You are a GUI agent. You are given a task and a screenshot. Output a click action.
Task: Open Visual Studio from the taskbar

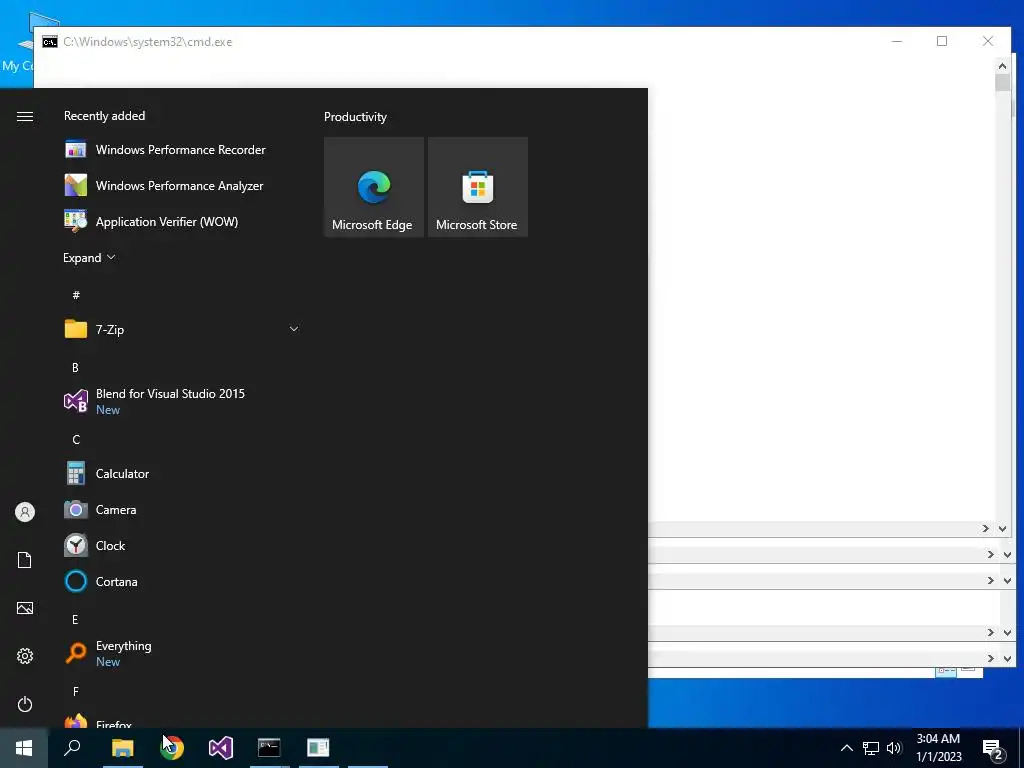pyautogui.click(x=221, y=748)
